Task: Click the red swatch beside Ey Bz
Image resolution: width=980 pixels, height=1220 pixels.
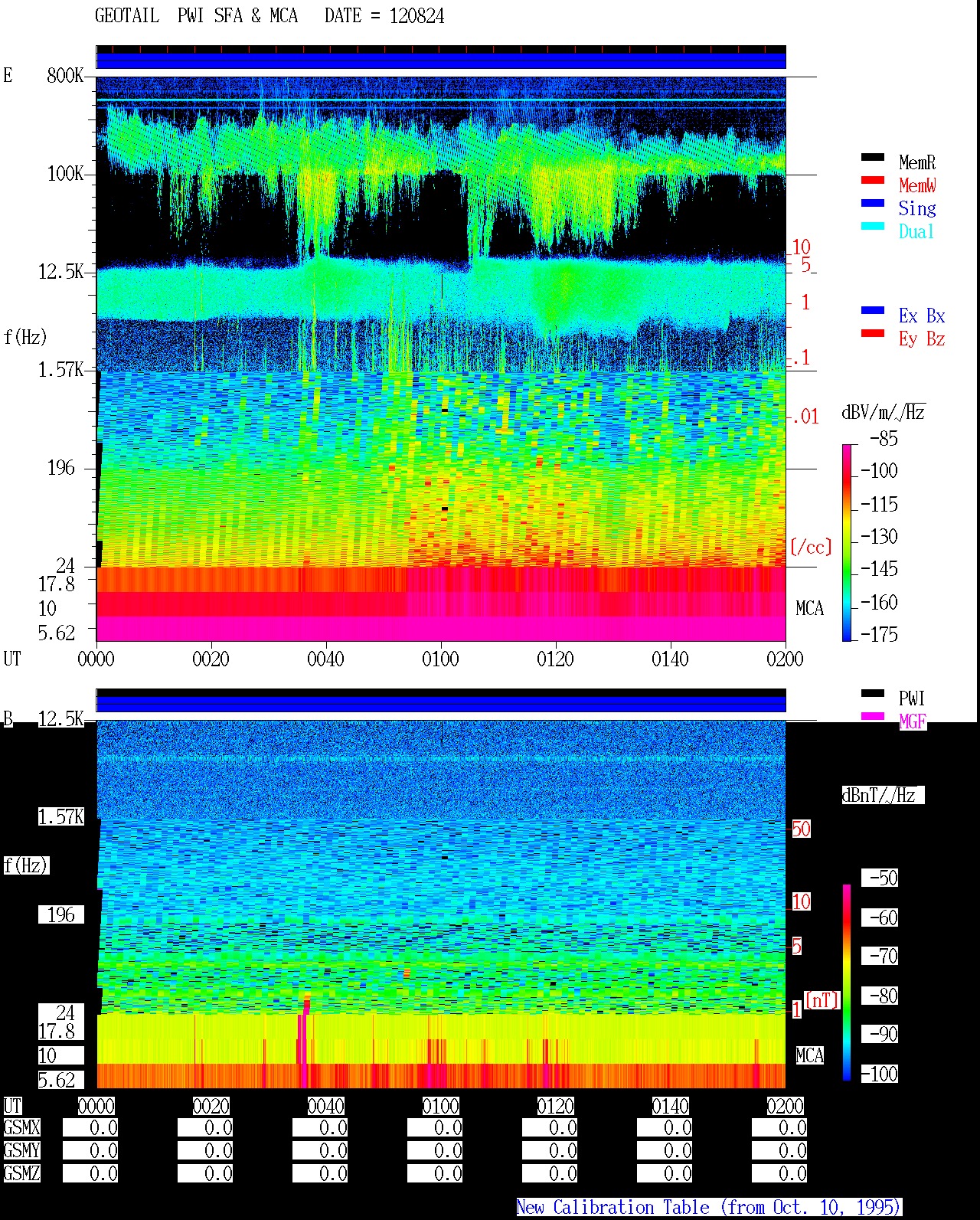Action: coord(873,334)
